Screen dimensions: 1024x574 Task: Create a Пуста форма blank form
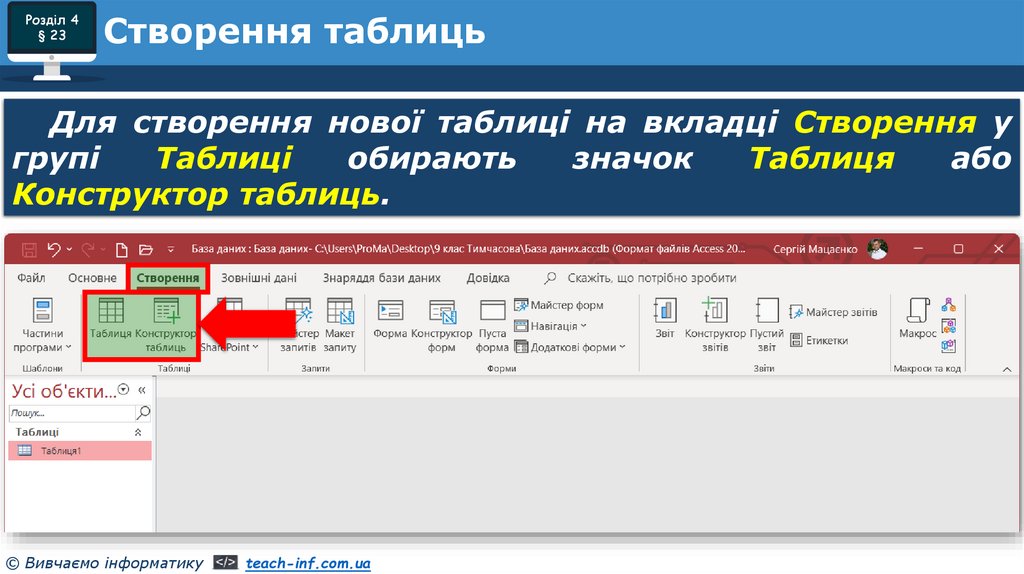click(x=492, y=325)
